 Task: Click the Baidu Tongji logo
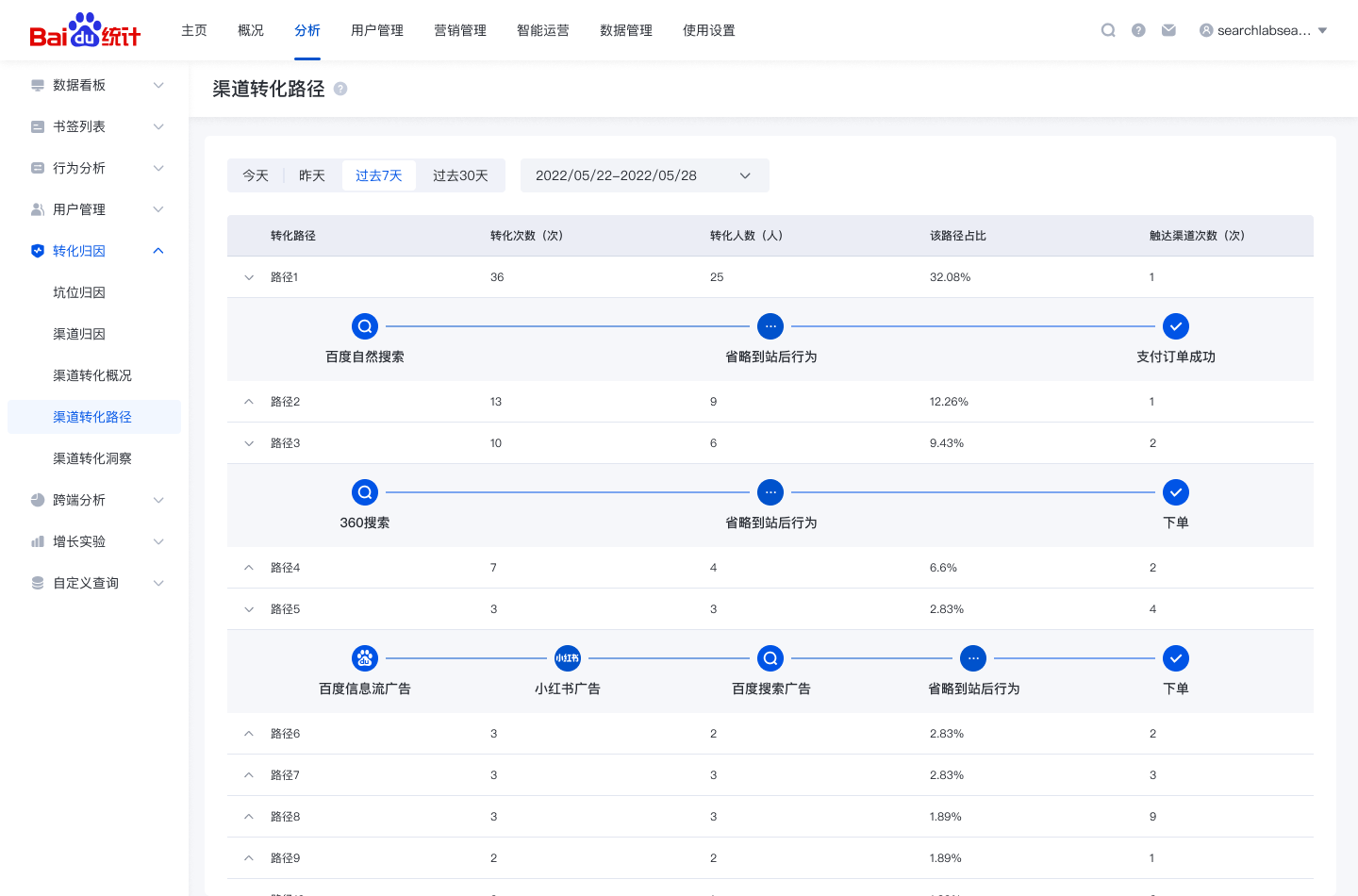(x=85, y=30)
